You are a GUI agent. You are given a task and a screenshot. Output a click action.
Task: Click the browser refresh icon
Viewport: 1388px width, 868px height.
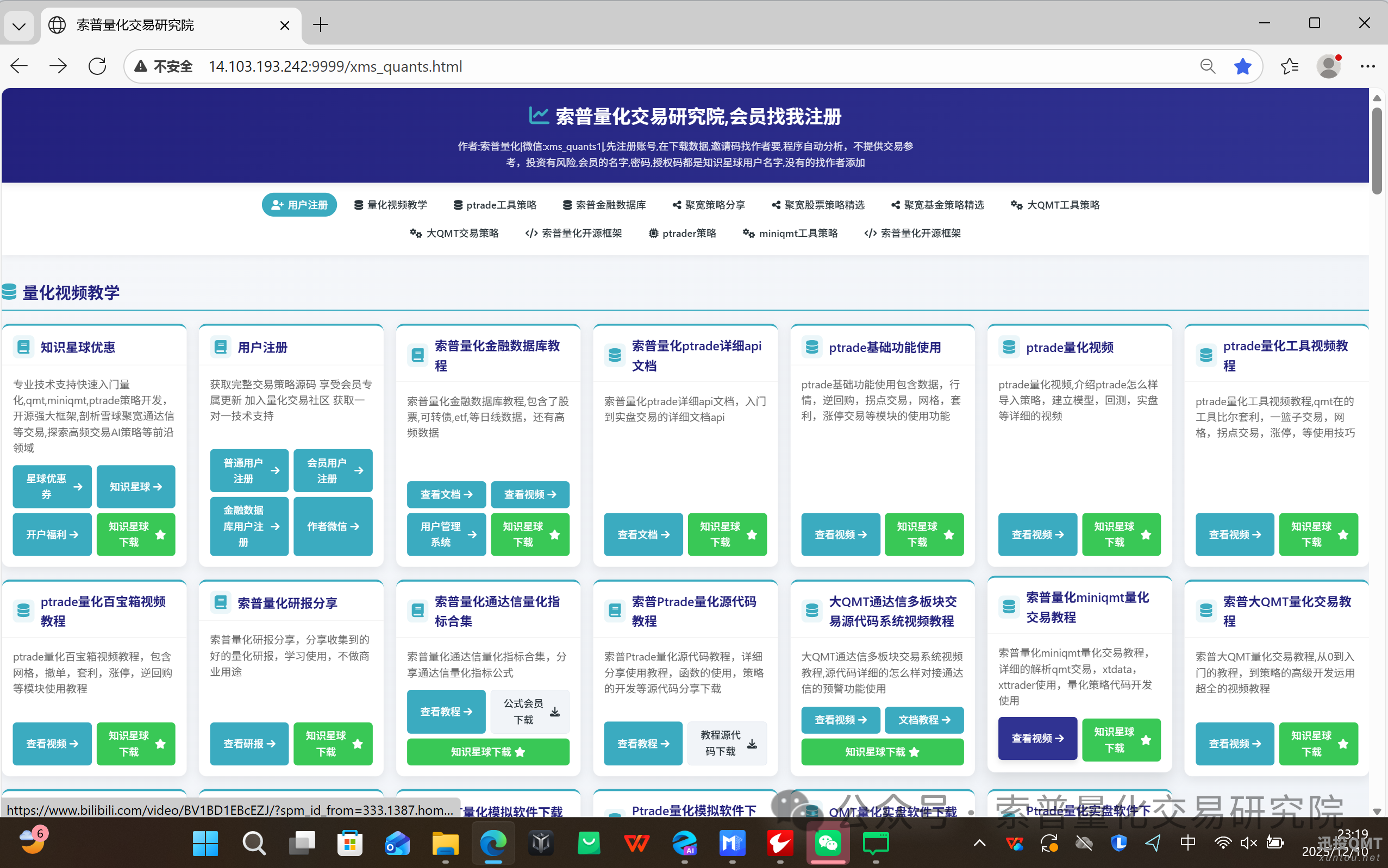pos(97,67)
